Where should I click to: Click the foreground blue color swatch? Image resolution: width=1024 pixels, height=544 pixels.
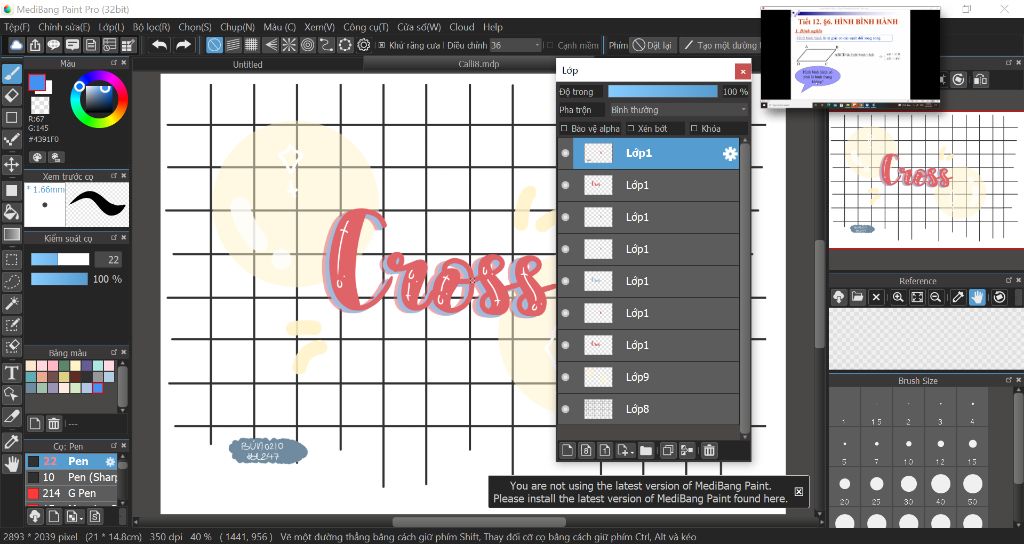[37, 82]
